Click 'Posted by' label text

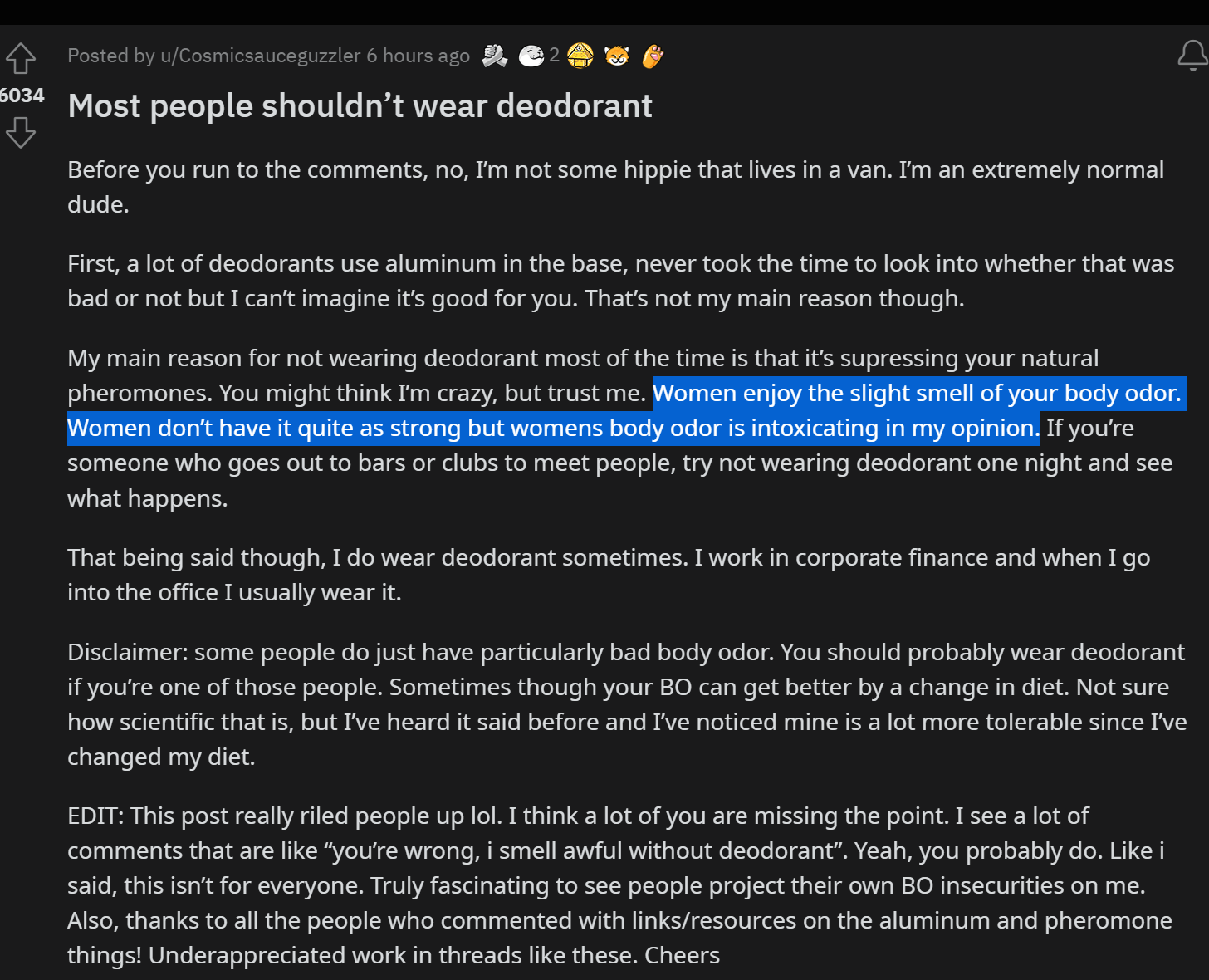point(111,56)
